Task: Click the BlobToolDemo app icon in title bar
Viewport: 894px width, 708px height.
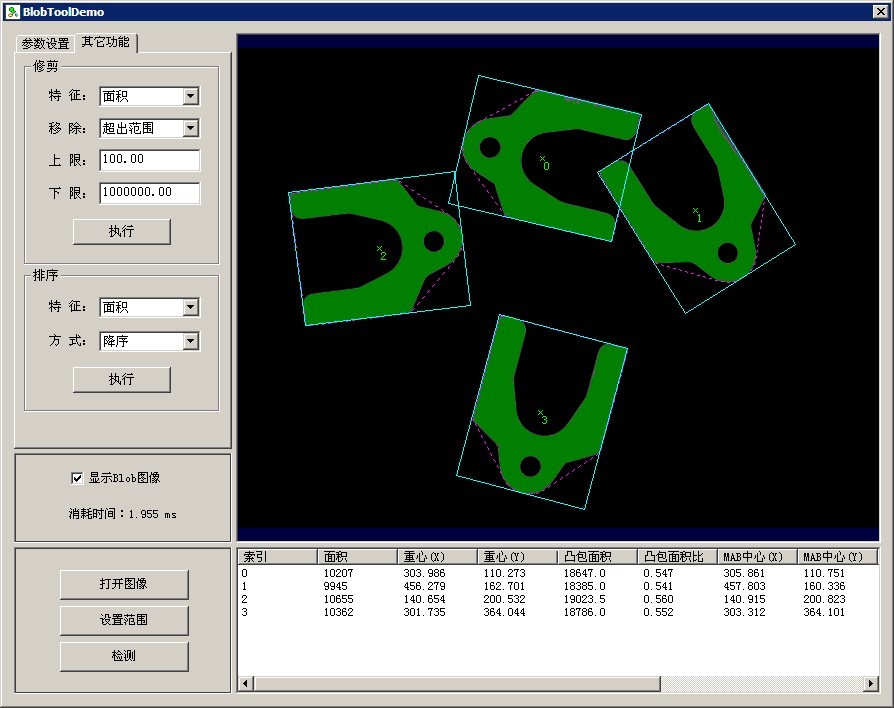Action: [12, 11]
